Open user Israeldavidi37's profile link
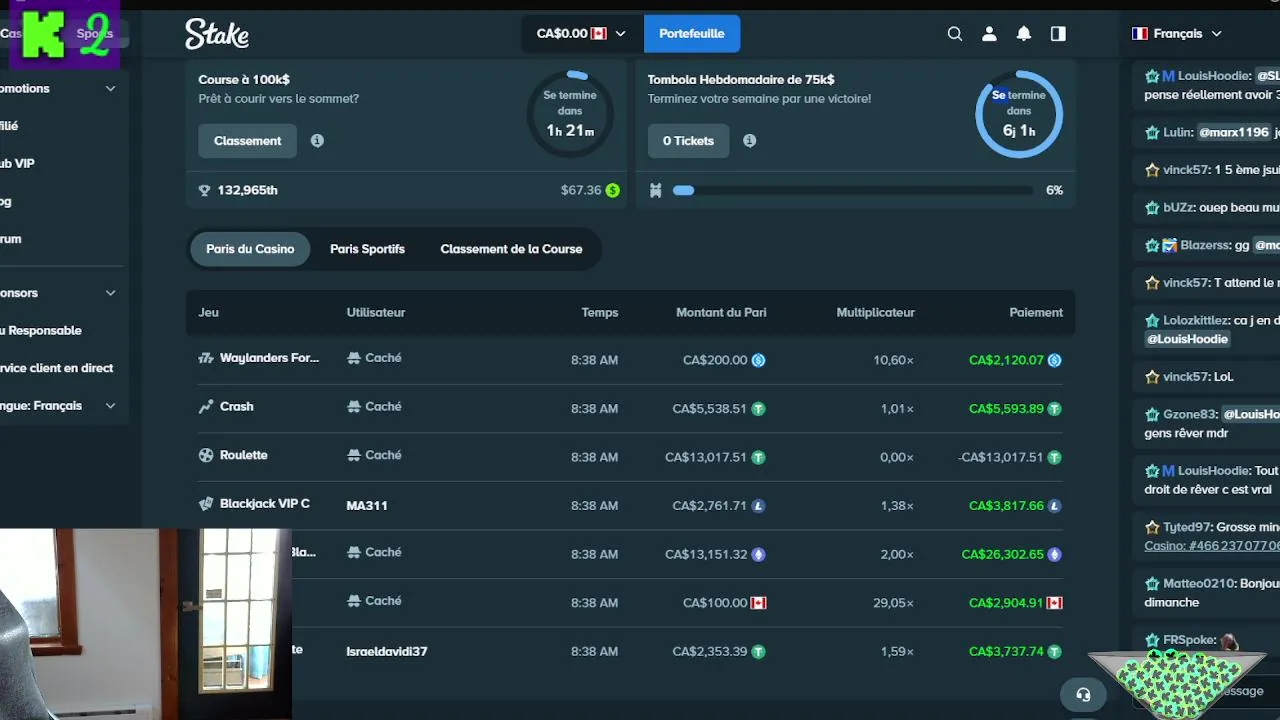Screen dimensions: 1280x720 [387, 652]
